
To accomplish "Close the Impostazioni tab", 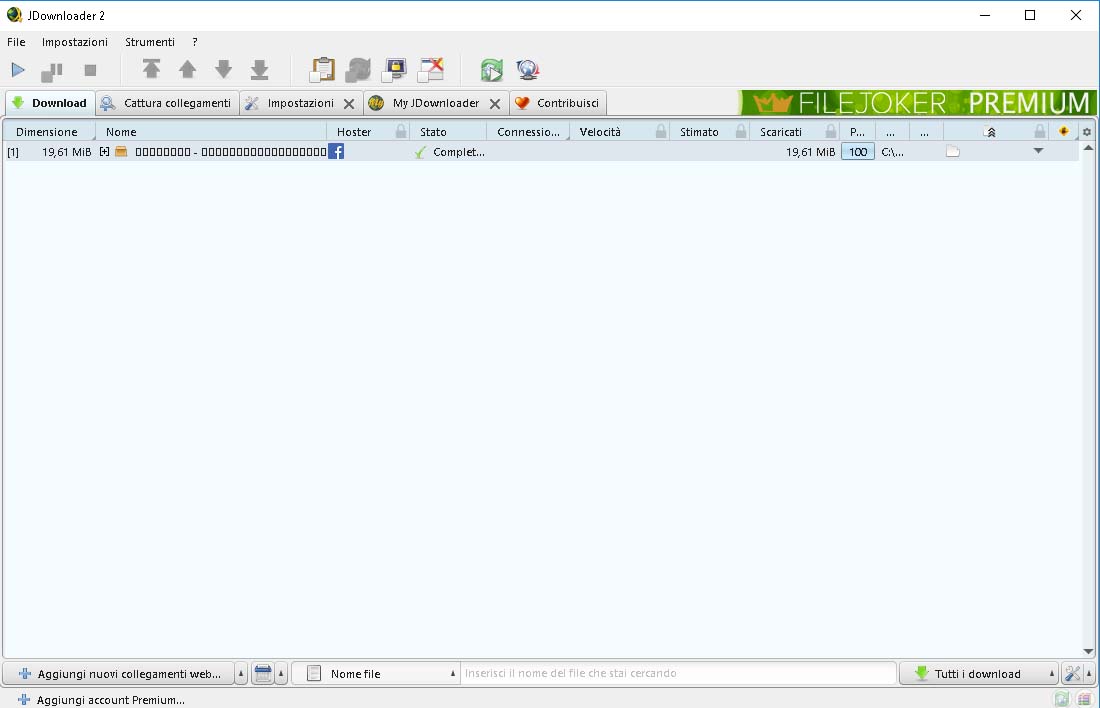I will click(x=349, y=104).
